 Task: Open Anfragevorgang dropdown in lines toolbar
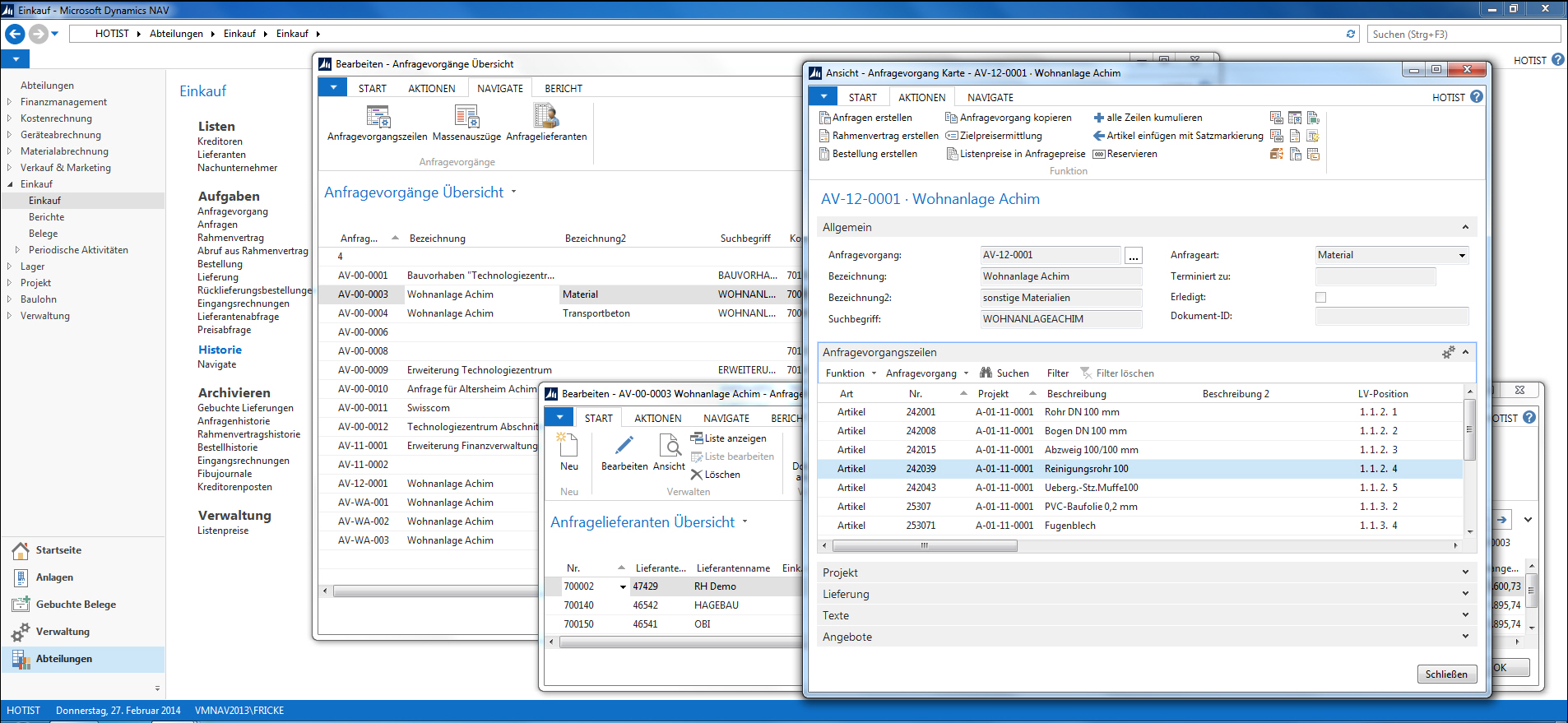point(927,373)
